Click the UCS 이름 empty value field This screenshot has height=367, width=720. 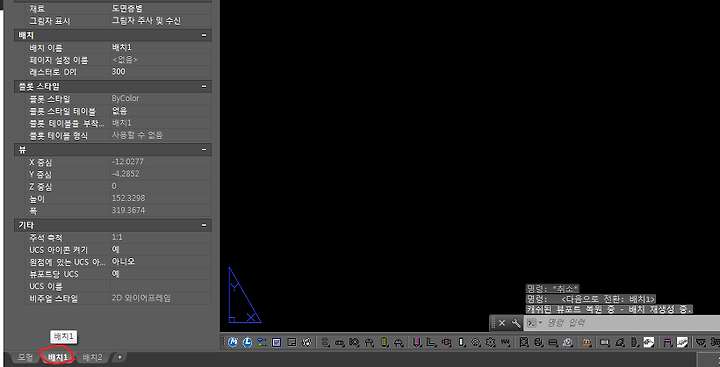click(x=160, y=286)
